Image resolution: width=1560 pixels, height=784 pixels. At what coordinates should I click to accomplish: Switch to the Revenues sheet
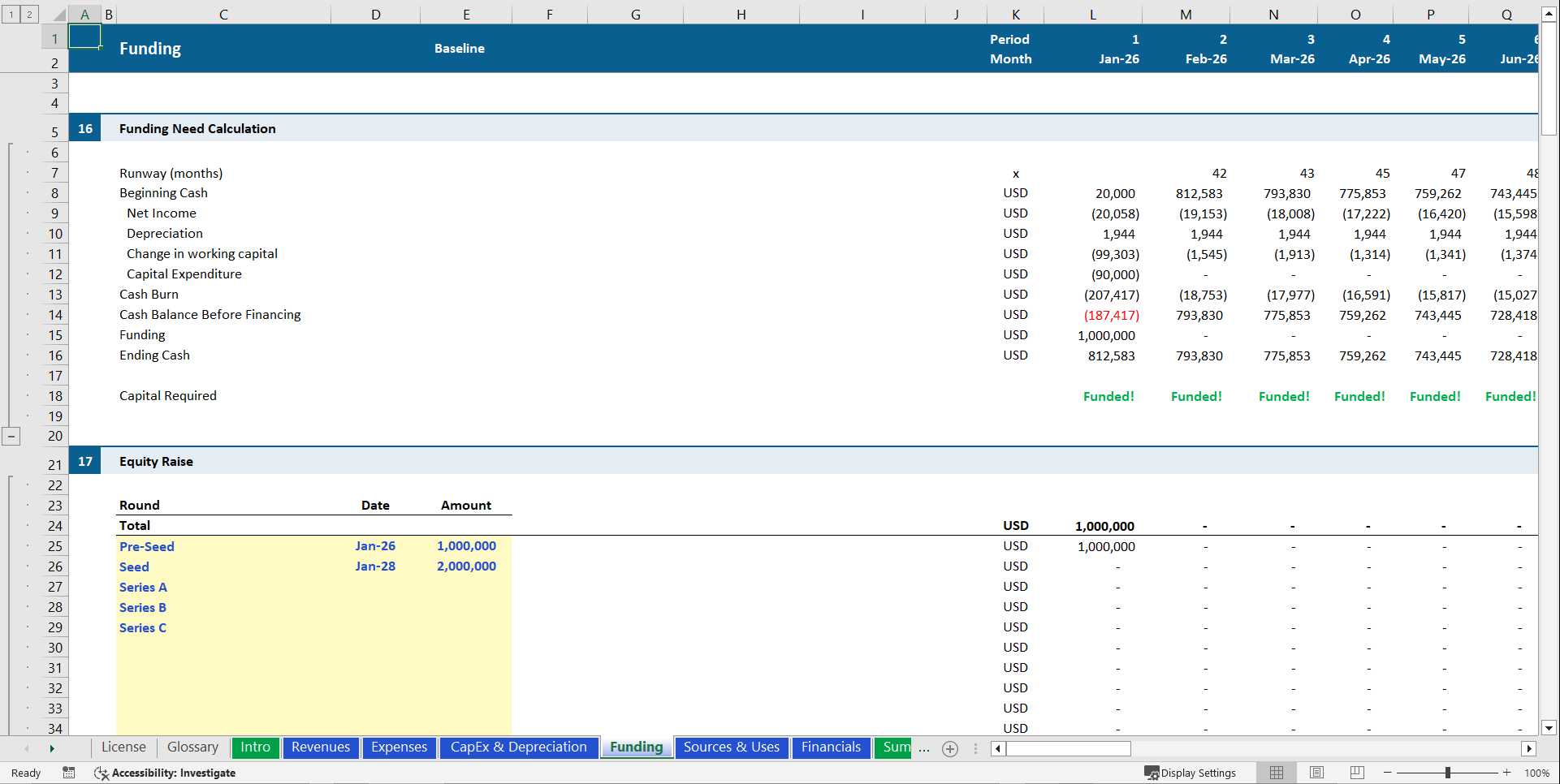point(321,747)
